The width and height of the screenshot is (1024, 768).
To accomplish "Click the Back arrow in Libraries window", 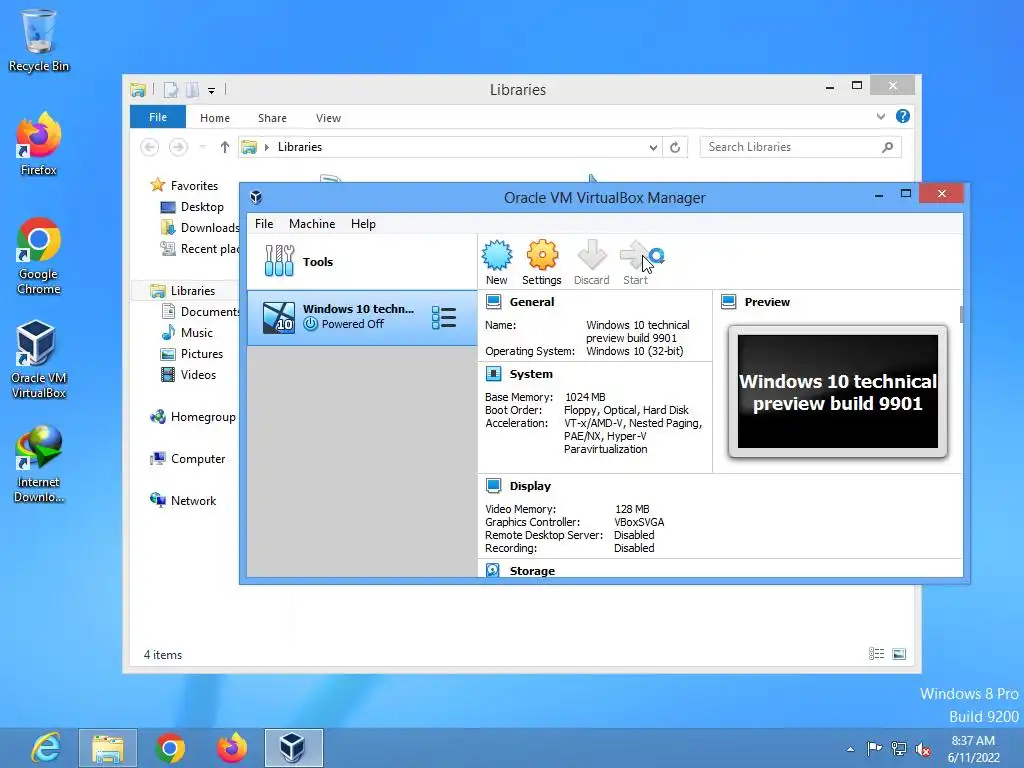I will [x=150, y=148].
